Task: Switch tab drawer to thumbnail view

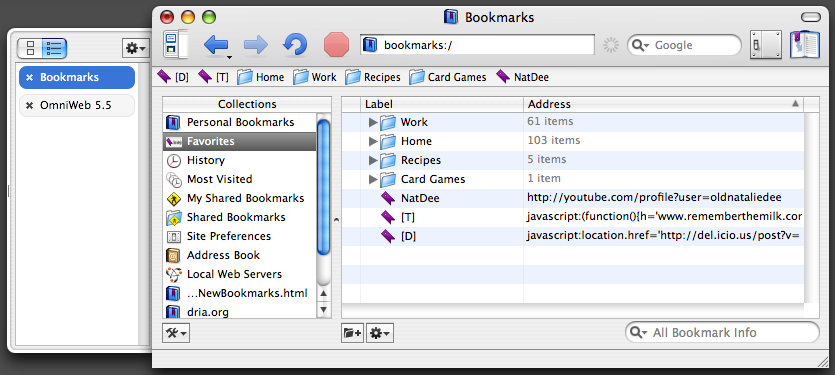Action: point(30,48)
